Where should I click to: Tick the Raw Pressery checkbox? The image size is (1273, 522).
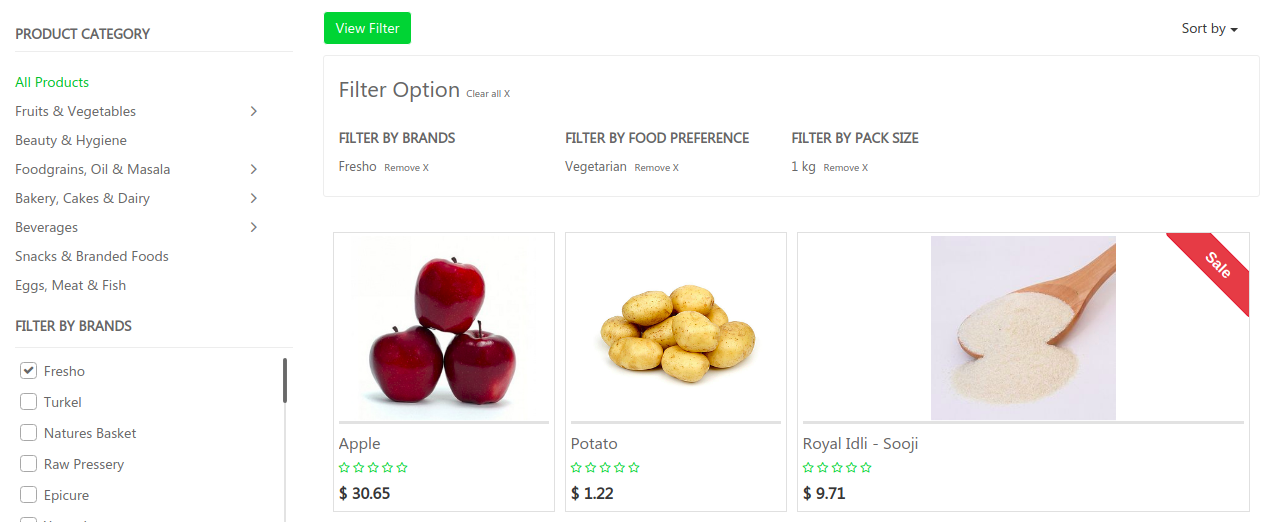[x=29, y=464]
